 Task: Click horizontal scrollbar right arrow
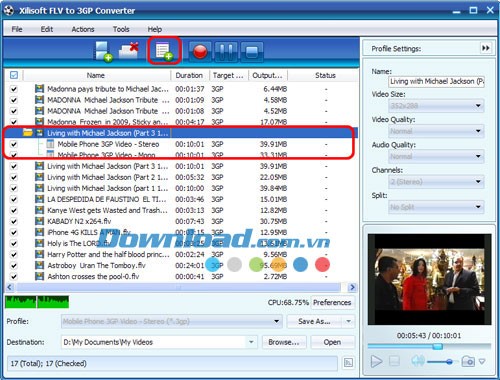click(x=352, y=287)
